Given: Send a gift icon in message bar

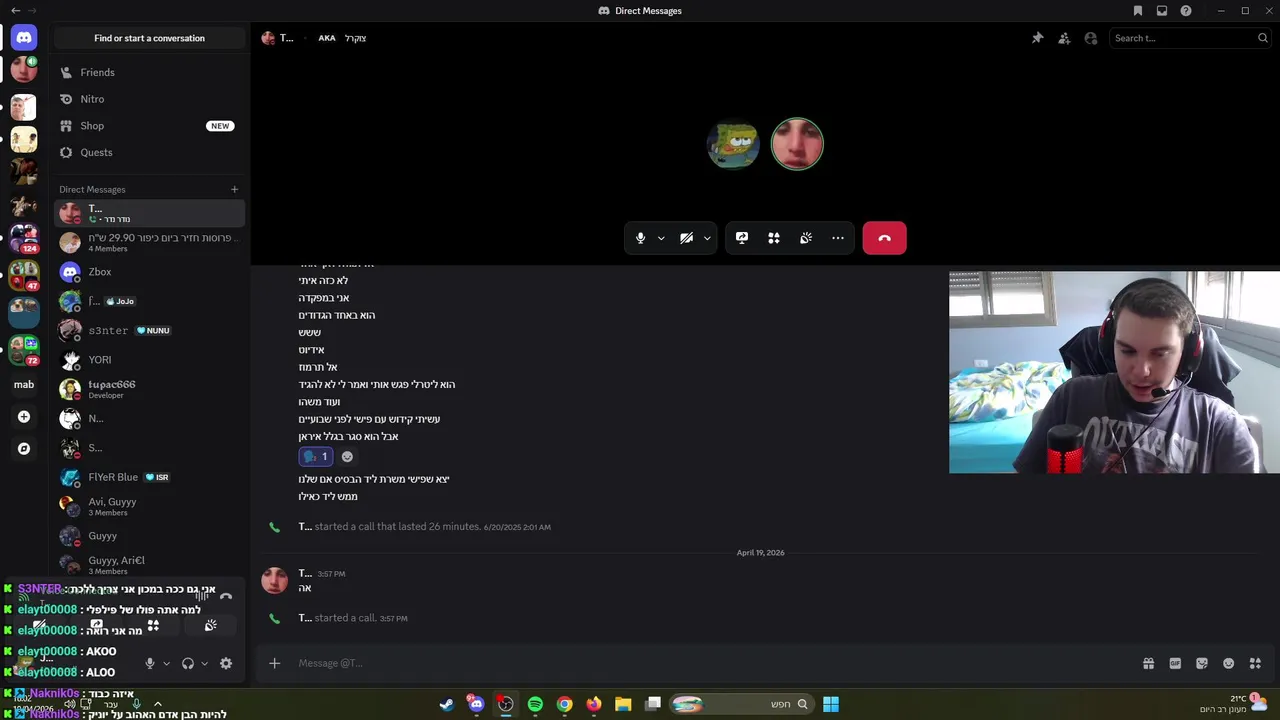Looking at the screenshot, I should [x=1148, y=663].
